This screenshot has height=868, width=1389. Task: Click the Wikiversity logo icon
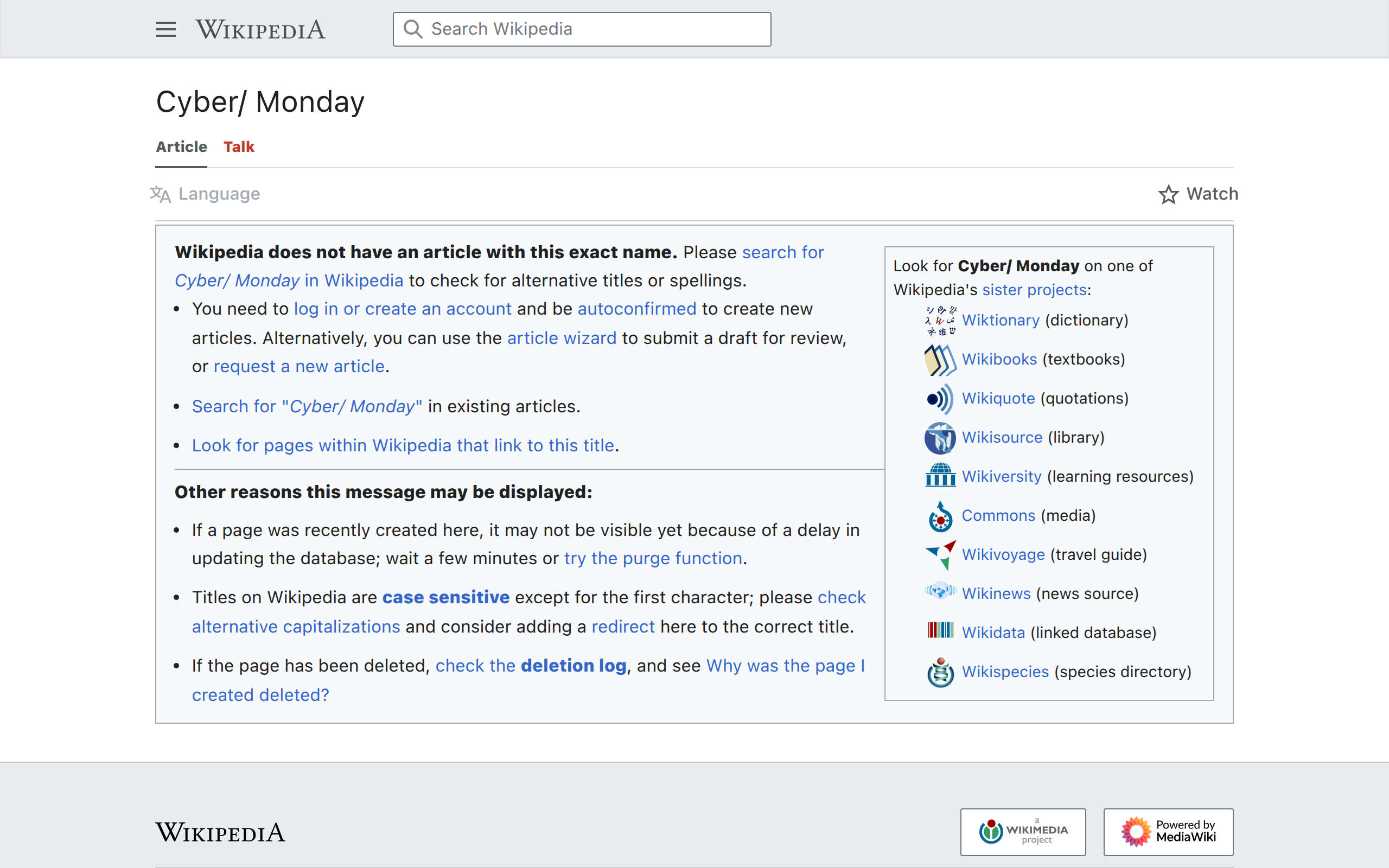(x=940, y=475)
